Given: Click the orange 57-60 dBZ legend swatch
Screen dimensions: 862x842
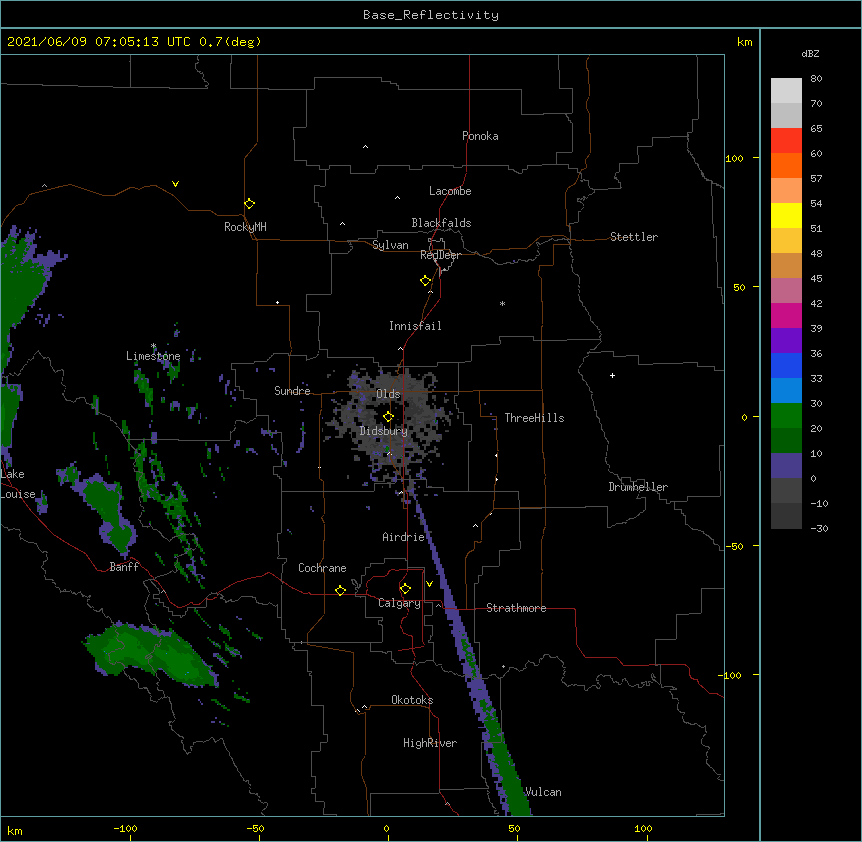Looking at the screenshot, I should tap(786, 165).
